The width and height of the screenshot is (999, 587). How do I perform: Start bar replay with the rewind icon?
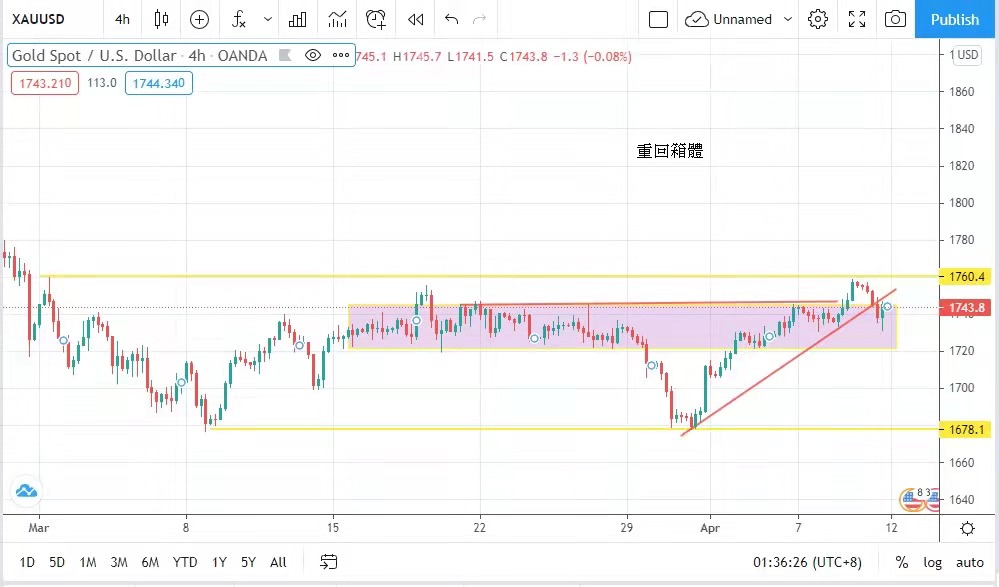[x=415, y=19]
